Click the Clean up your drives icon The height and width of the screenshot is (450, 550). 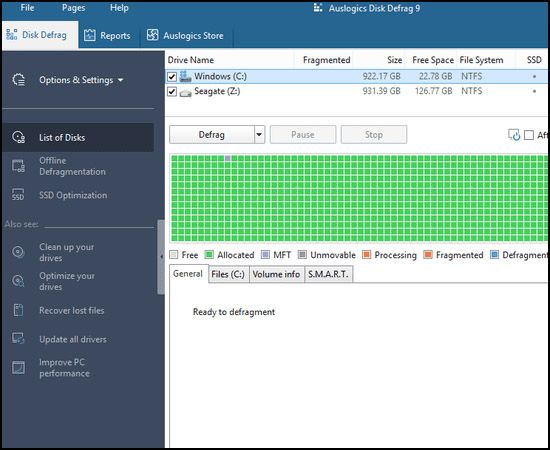pyautogui.click(x=18, y=252)
